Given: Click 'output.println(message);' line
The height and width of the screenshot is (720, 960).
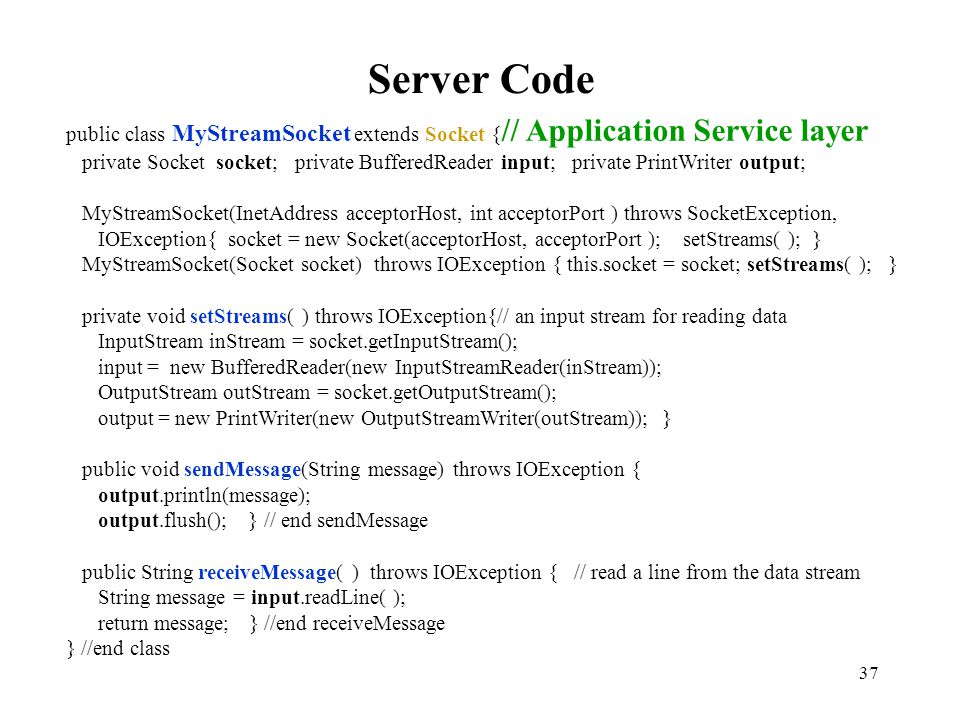Looking at the screenshot, I should pyautogui.click(x=204, y=495).
